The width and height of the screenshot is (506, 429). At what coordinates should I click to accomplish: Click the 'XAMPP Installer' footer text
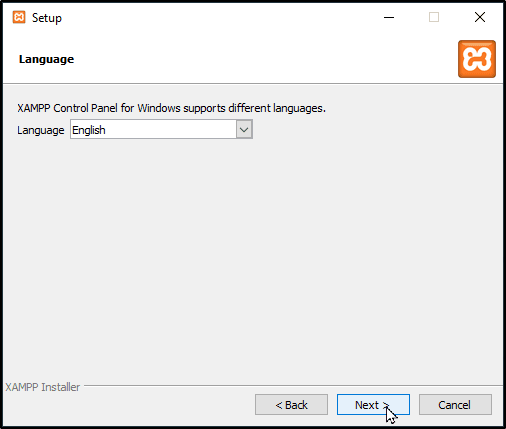pos(43,387)
